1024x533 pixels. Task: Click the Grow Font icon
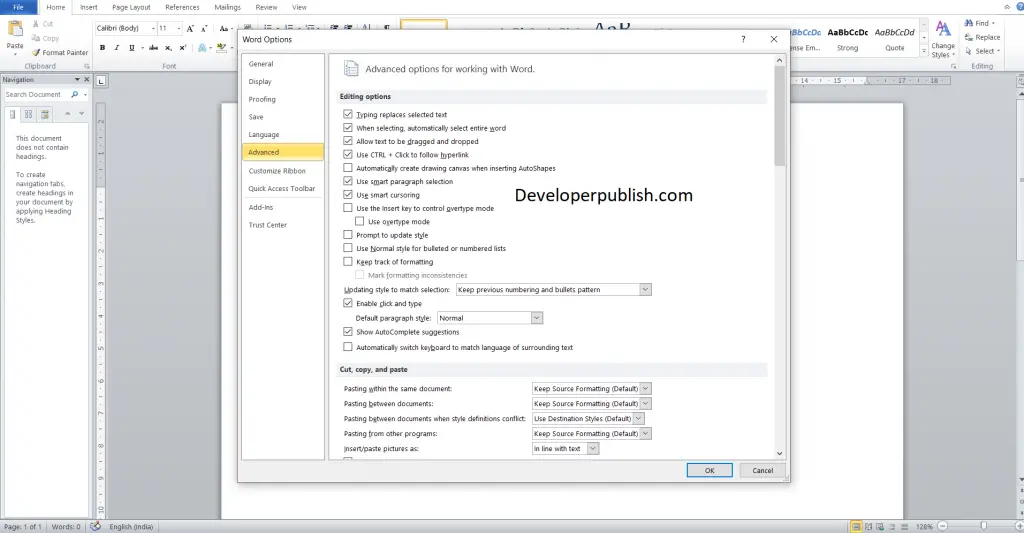(190, 29)
